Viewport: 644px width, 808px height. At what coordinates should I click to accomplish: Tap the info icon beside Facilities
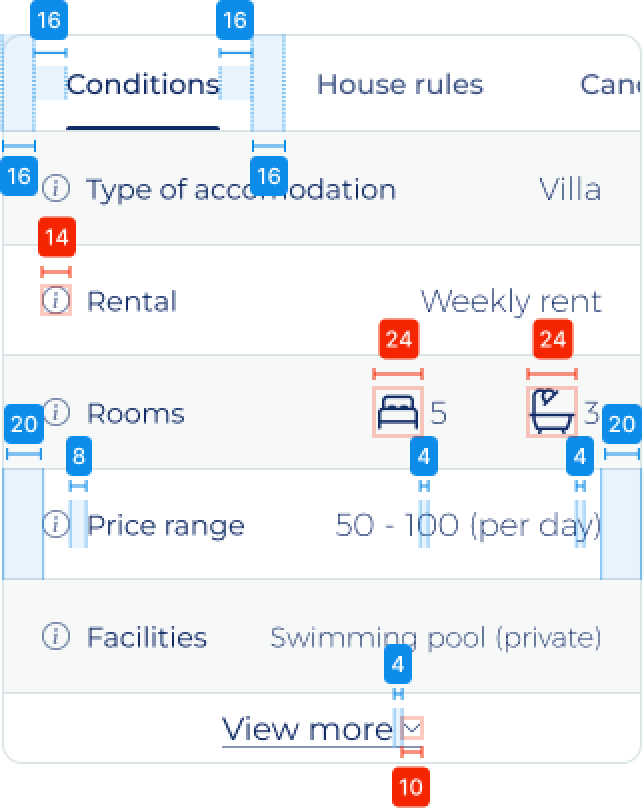click(57, 636)
